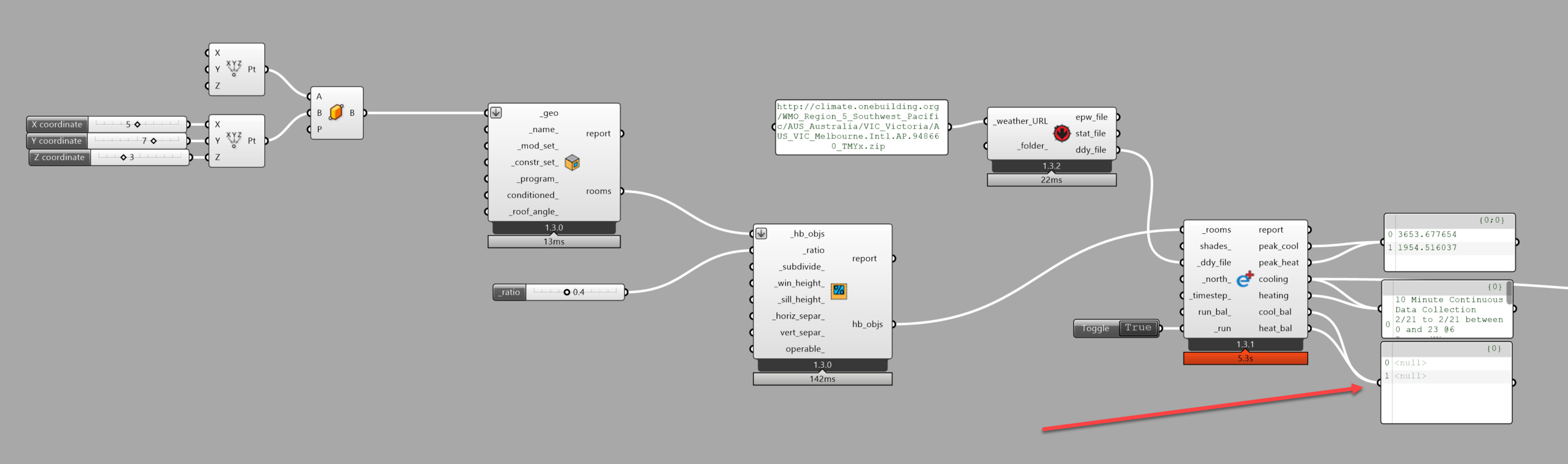This screenshot has width=1568, height=464.
Task: Click the upper Construct Point XYZ icon
Action: (x=234, y=68)
